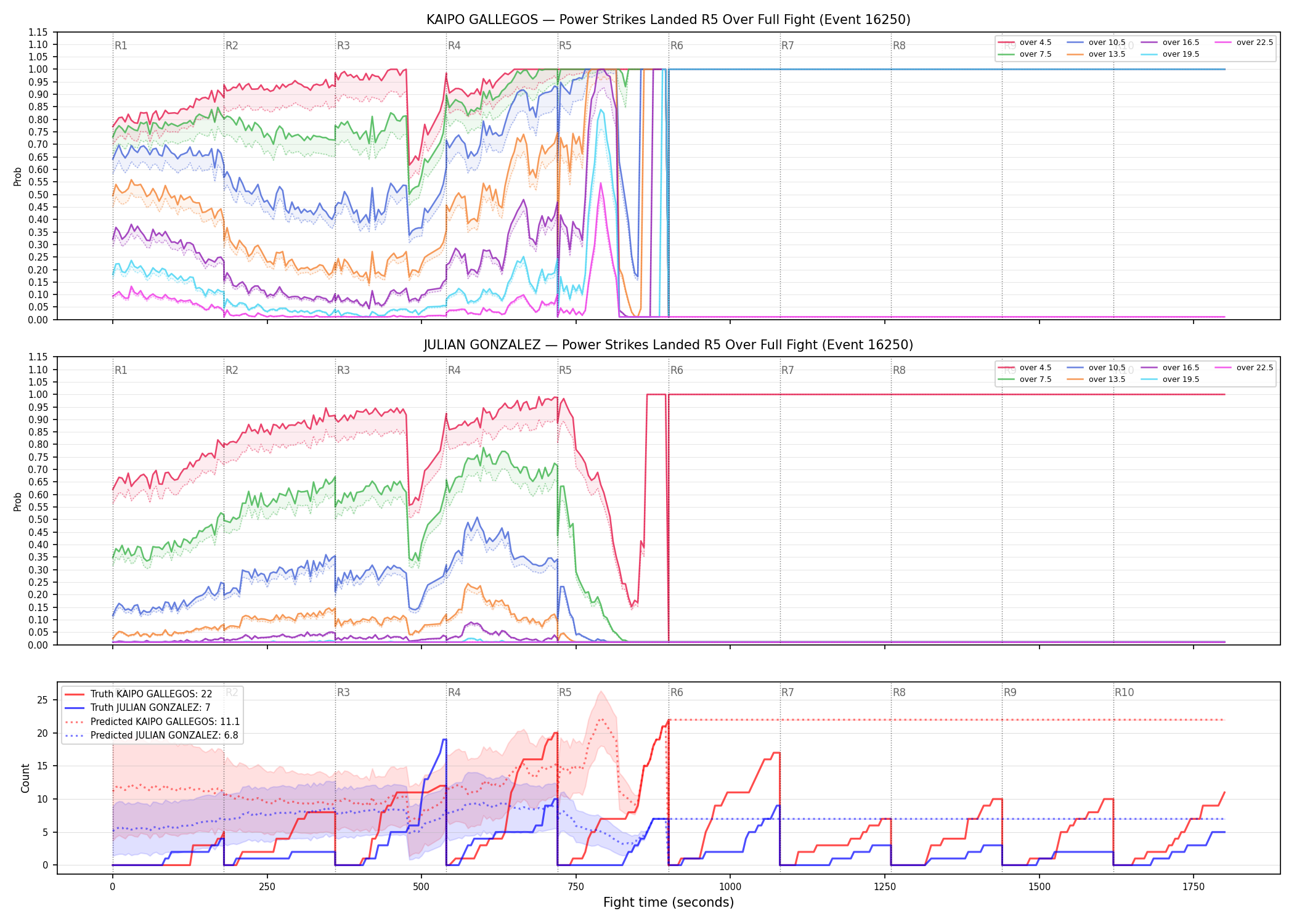Click the 750 tick on the time axis

(x=576, y=887)
